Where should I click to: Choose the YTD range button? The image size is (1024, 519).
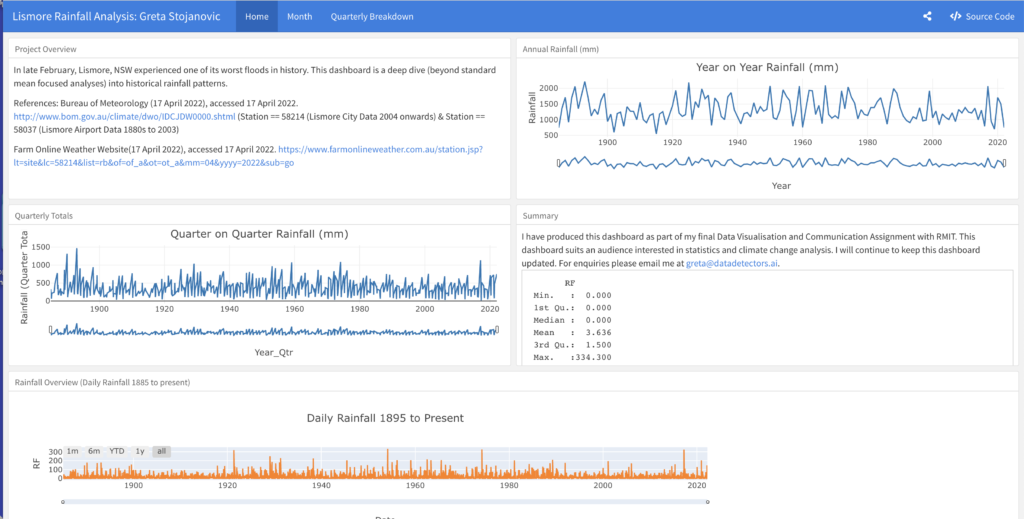click(x=117, y=451)
